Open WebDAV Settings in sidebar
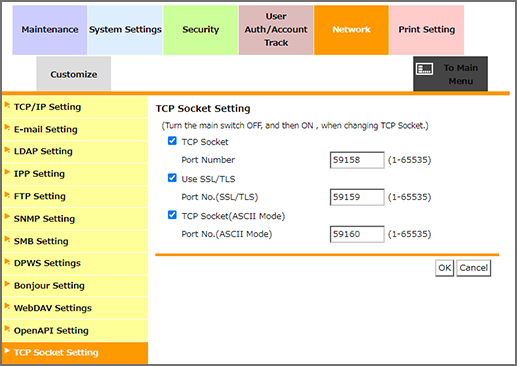 (75, 308)
